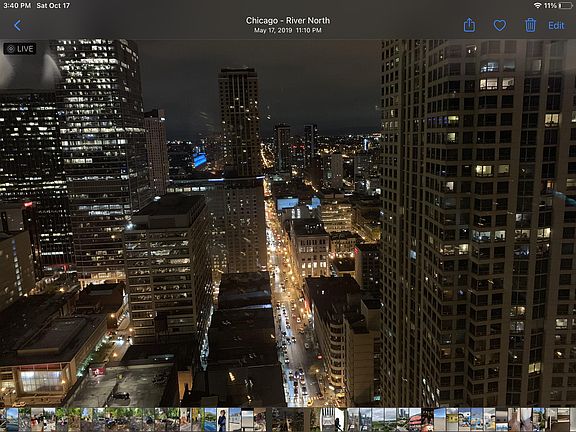Select the yellow building thumbnail
This screenshot has height=432, width=576.
[x=452, y=420]
